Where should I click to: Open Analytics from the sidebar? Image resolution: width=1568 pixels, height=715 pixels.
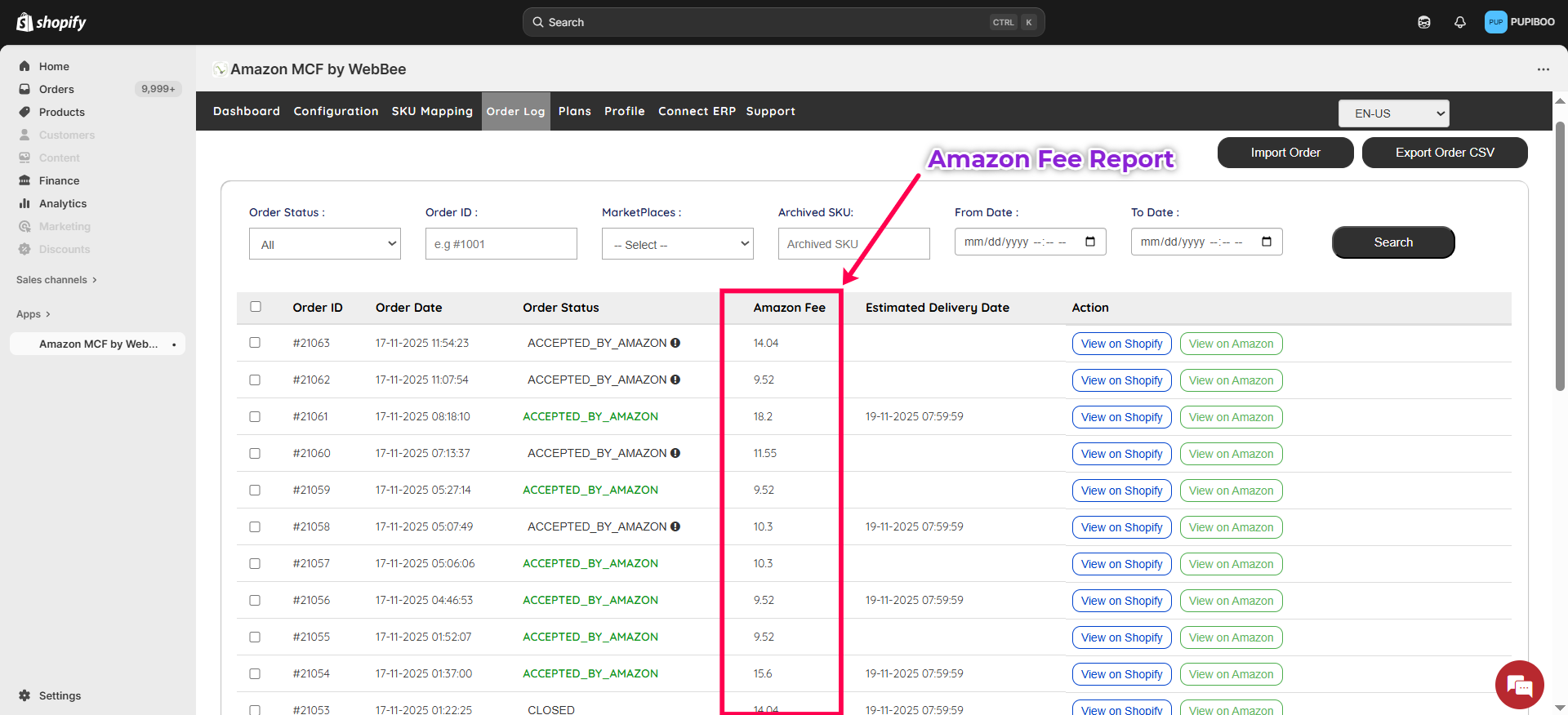(x=63, y=203)
